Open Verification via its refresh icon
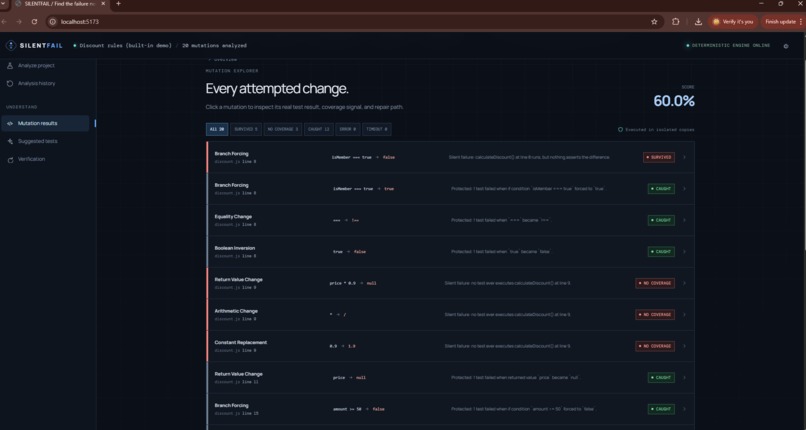Viewport: 806px width, 430px height. click(x=10, y=159)
